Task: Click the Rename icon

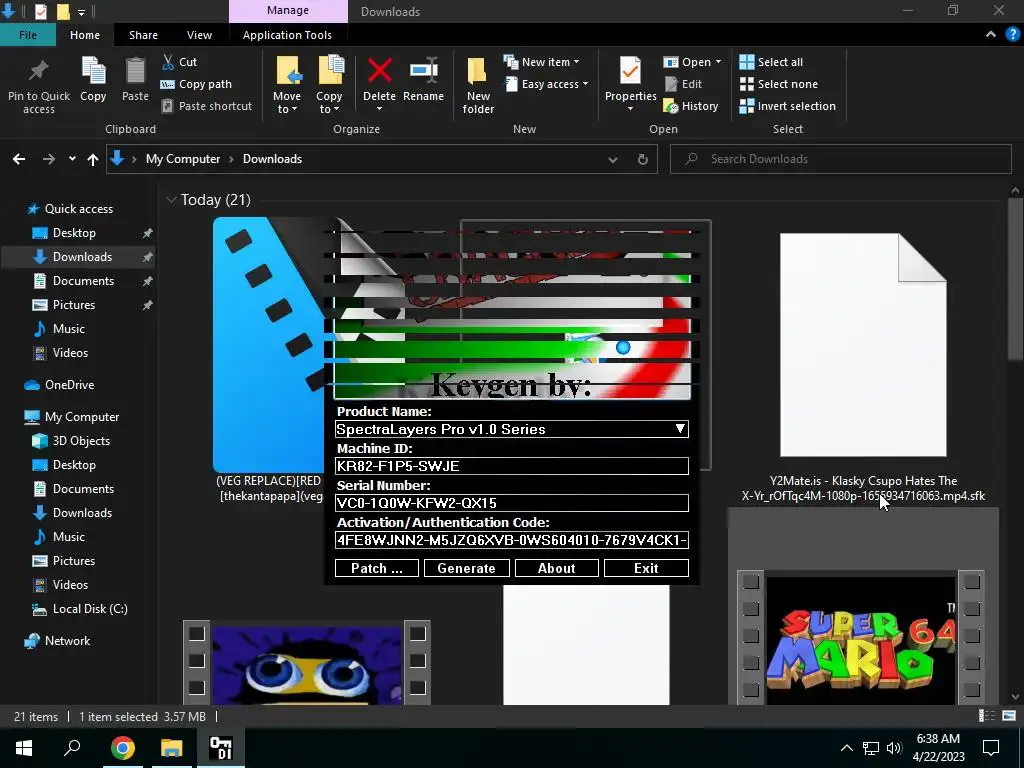Action: coord(424,71)
